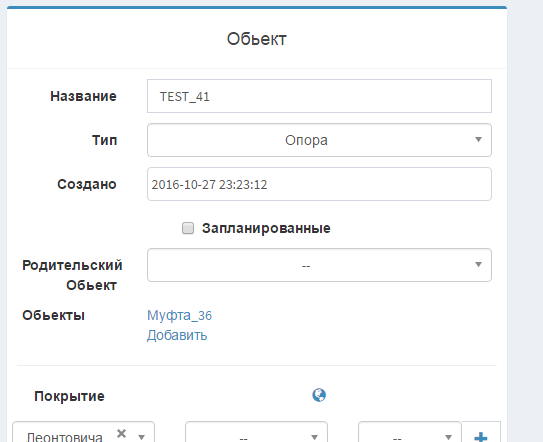Open the map globe icon beside Покрытие
The width and height of the screenshot is (543, 442).
[x=319, y=395]
